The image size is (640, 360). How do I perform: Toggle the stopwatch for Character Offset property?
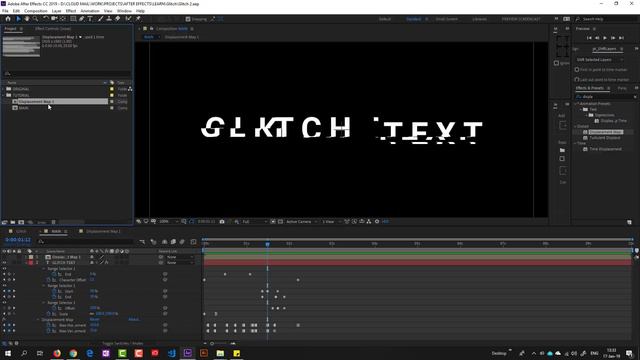pyautogui.click(x=49, y=280)
